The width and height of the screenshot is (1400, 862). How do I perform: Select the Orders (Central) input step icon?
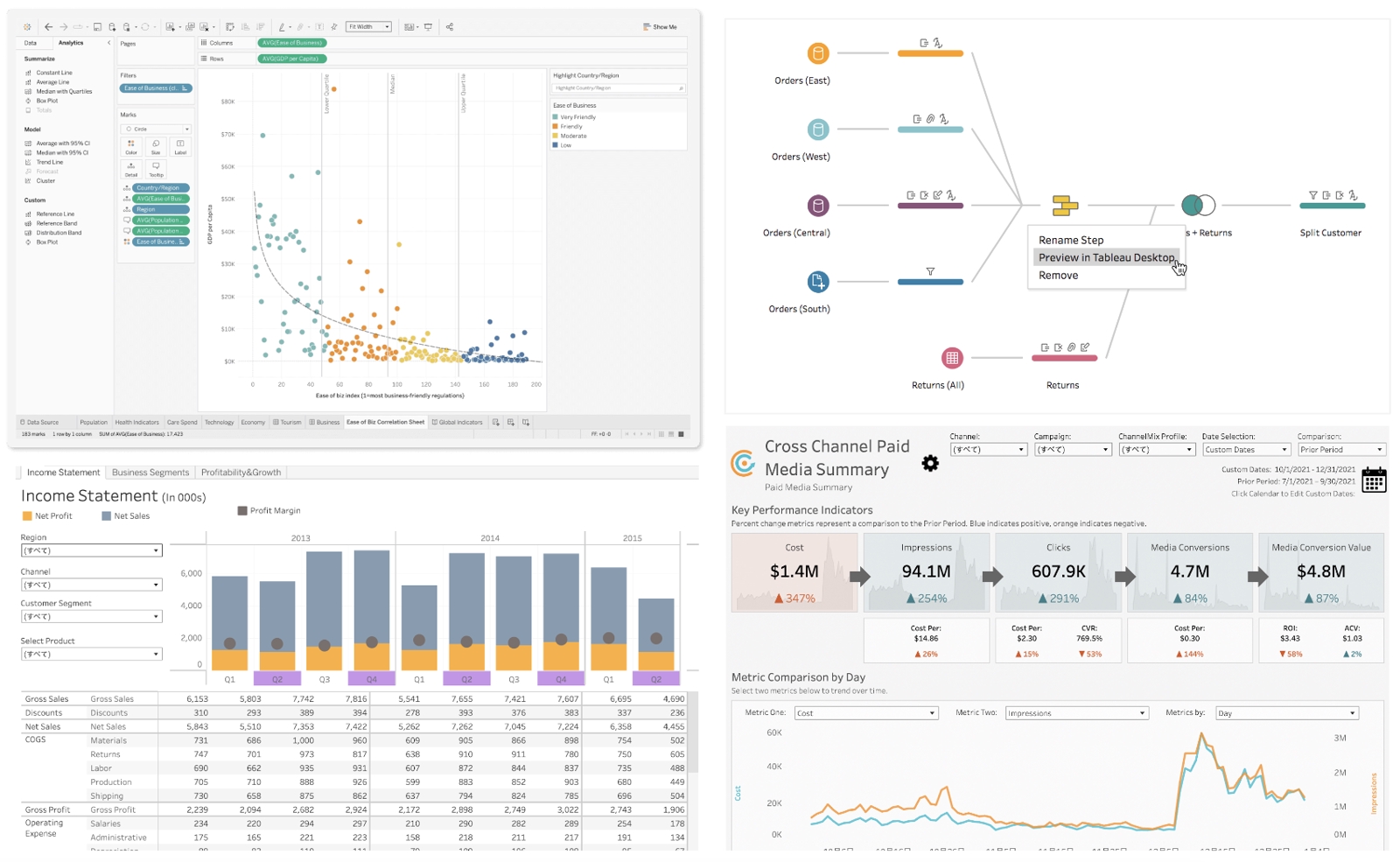point(818,206)
